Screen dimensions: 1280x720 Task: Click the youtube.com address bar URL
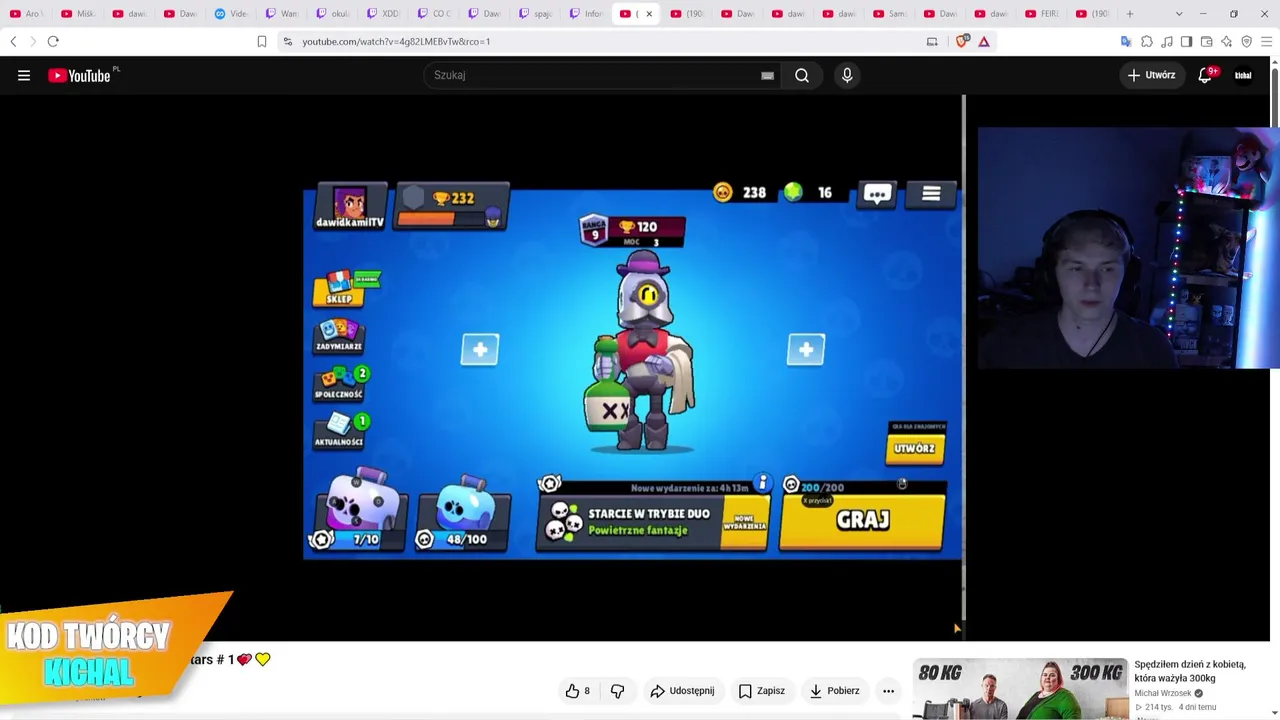pyautogui.click(x=396, y=42)
